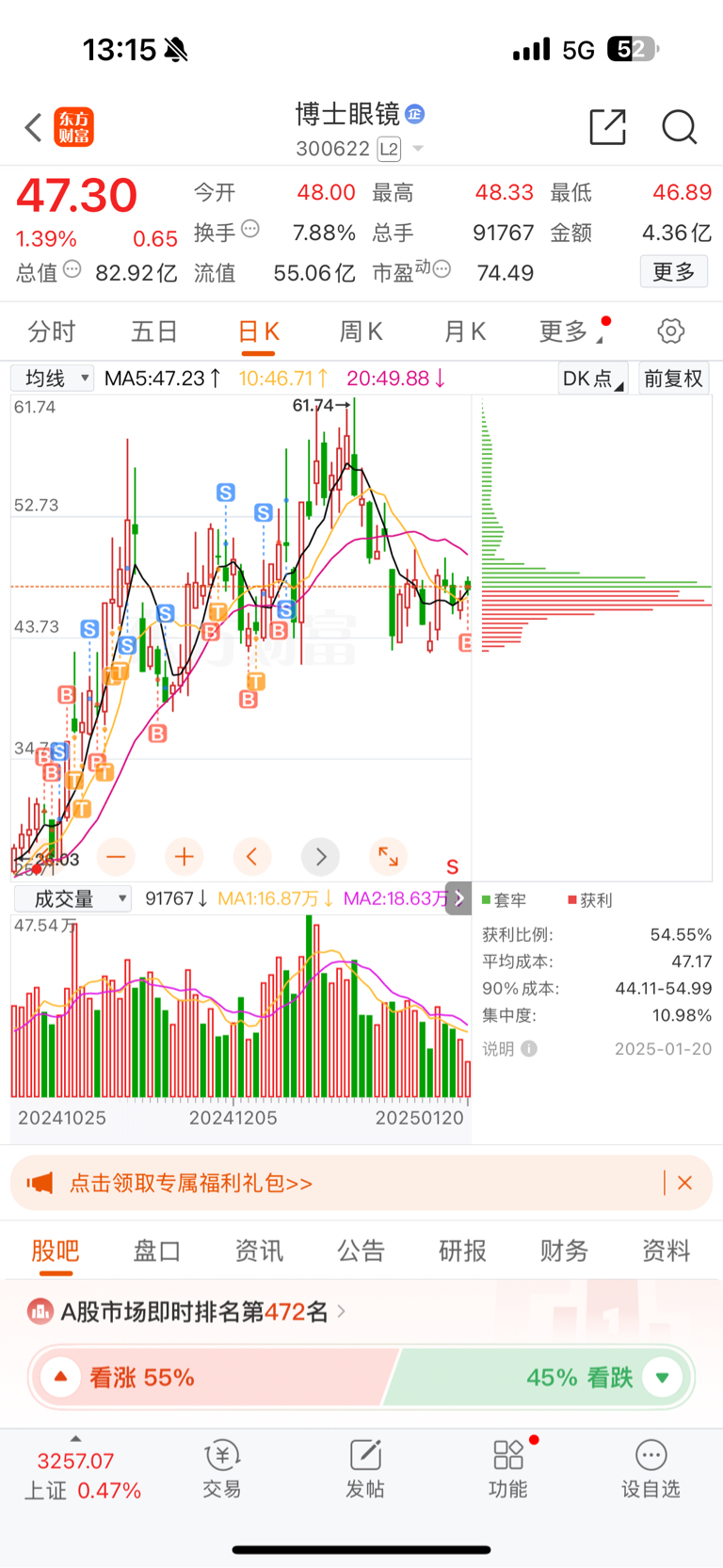Tap the megaphone promotion icon

click(x=40, y=1183)
